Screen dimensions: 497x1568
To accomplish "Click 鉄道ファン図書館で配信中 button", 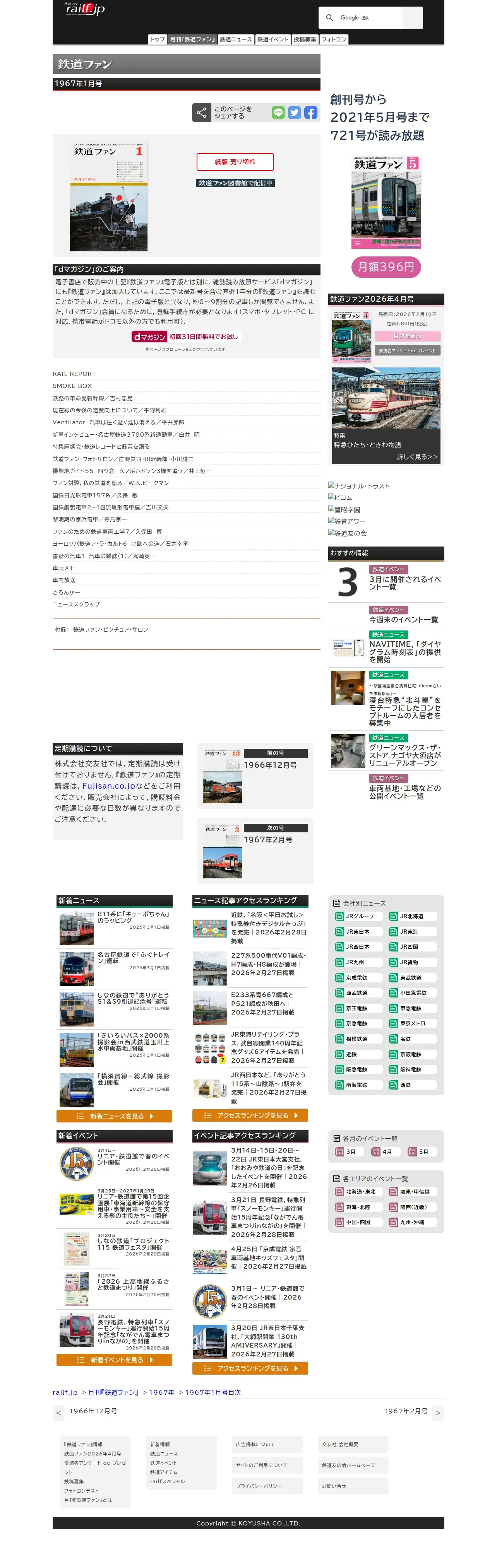I will pyautogui.click(x=235, y=183).
